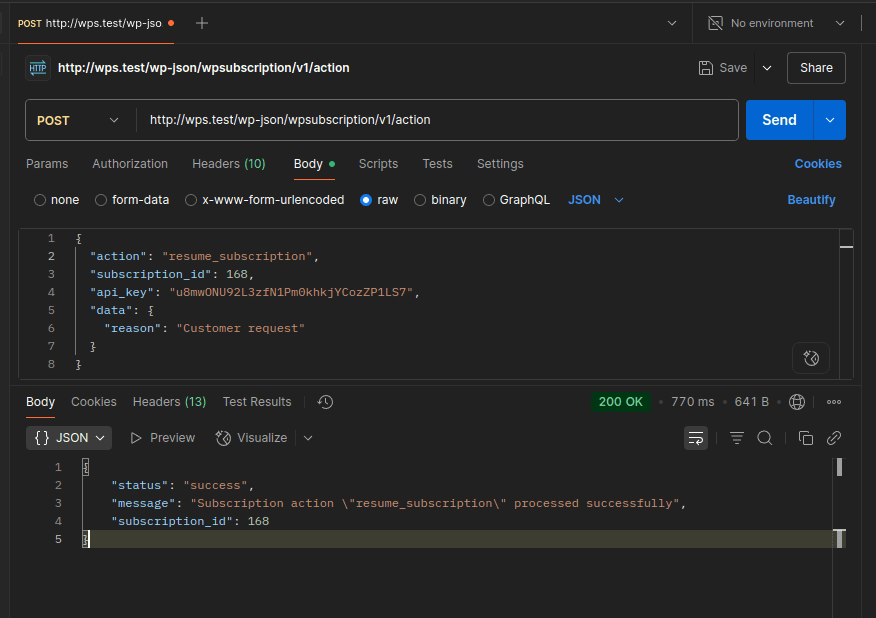Toggle word wrap in response viewer
The image size is (876, 618).
click(x=696, y=438)
